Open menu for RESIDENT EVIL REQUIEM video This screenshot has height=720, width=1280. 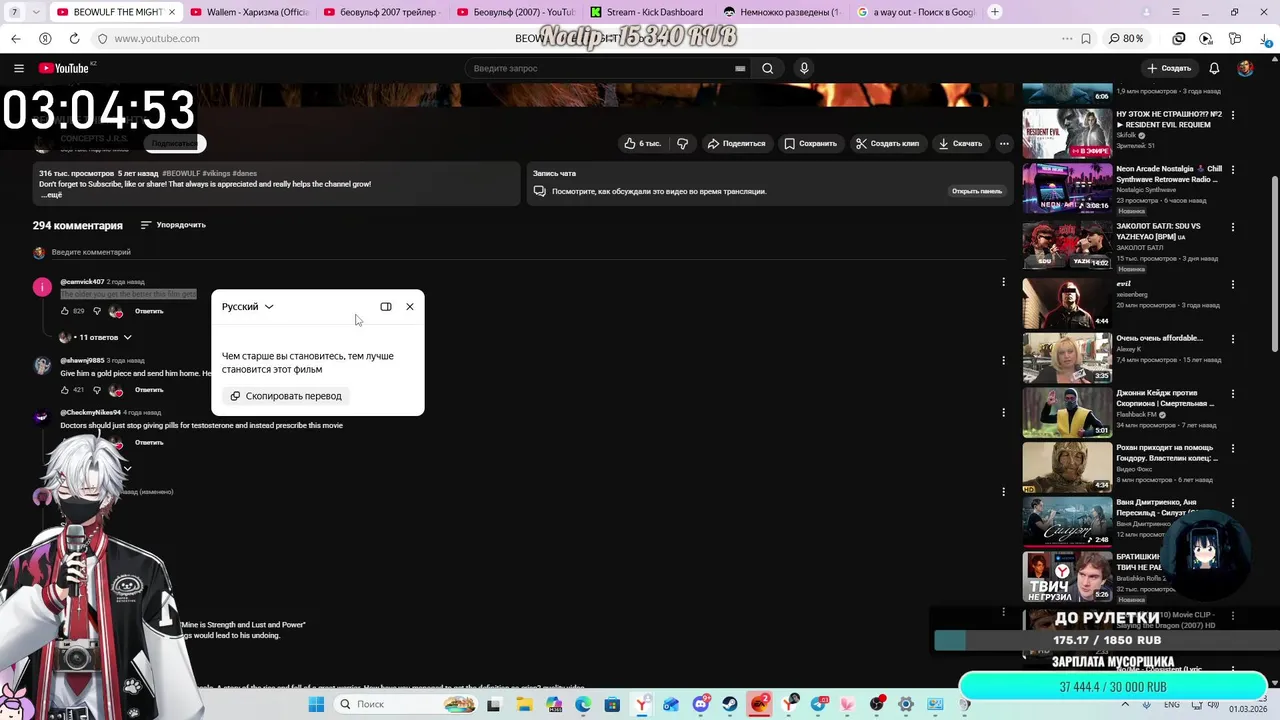(1233, 115)
